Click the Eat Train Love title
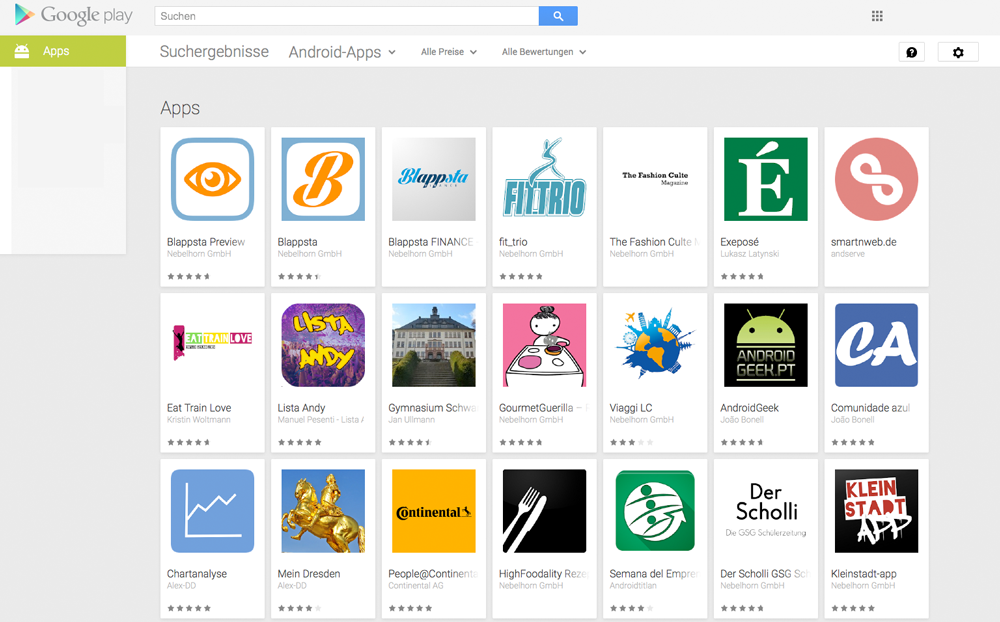Viewport: 1000px width, 622px height. [x=199, y=408]
